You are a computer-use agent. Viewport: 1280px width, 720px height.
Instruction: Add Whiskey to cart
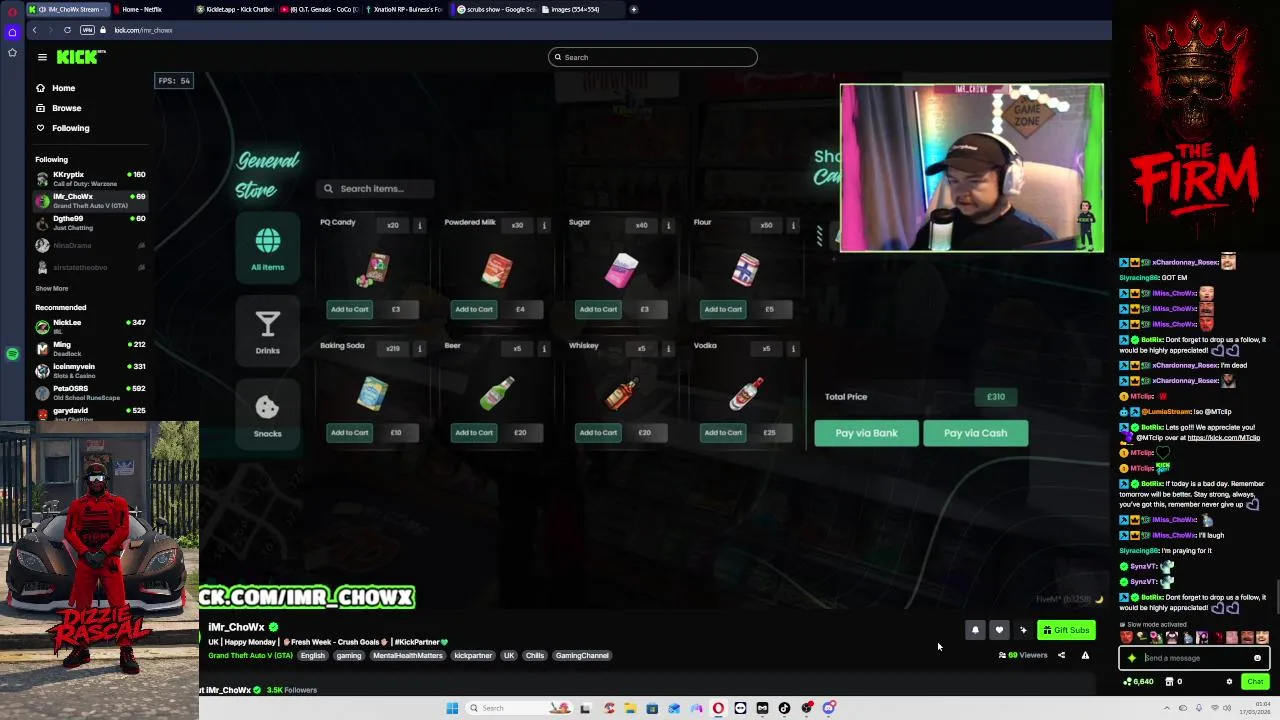pyautogui.click(x=598, y=432)
